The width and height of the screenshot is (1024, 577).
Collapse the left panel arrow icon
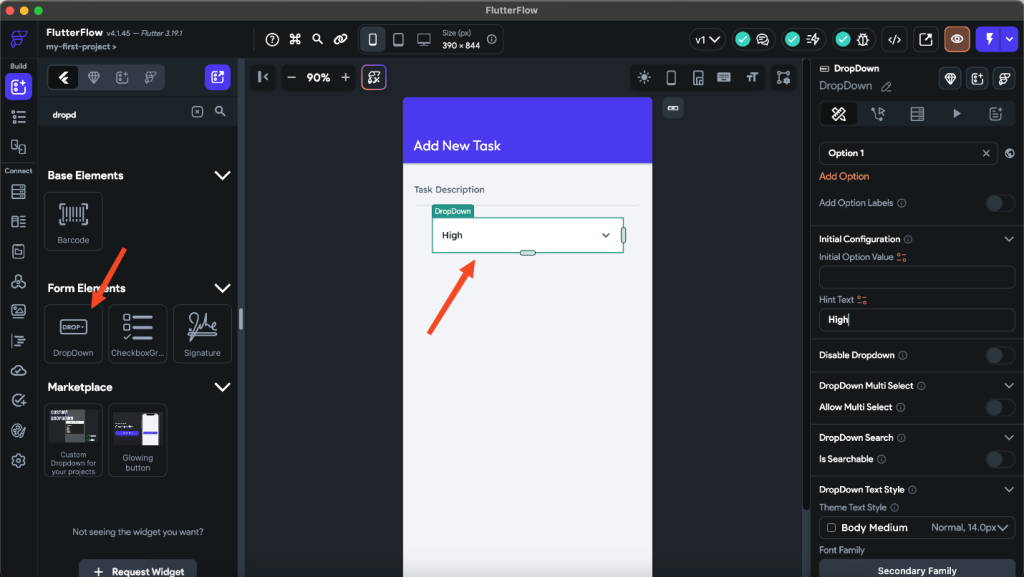coord(263,78)
